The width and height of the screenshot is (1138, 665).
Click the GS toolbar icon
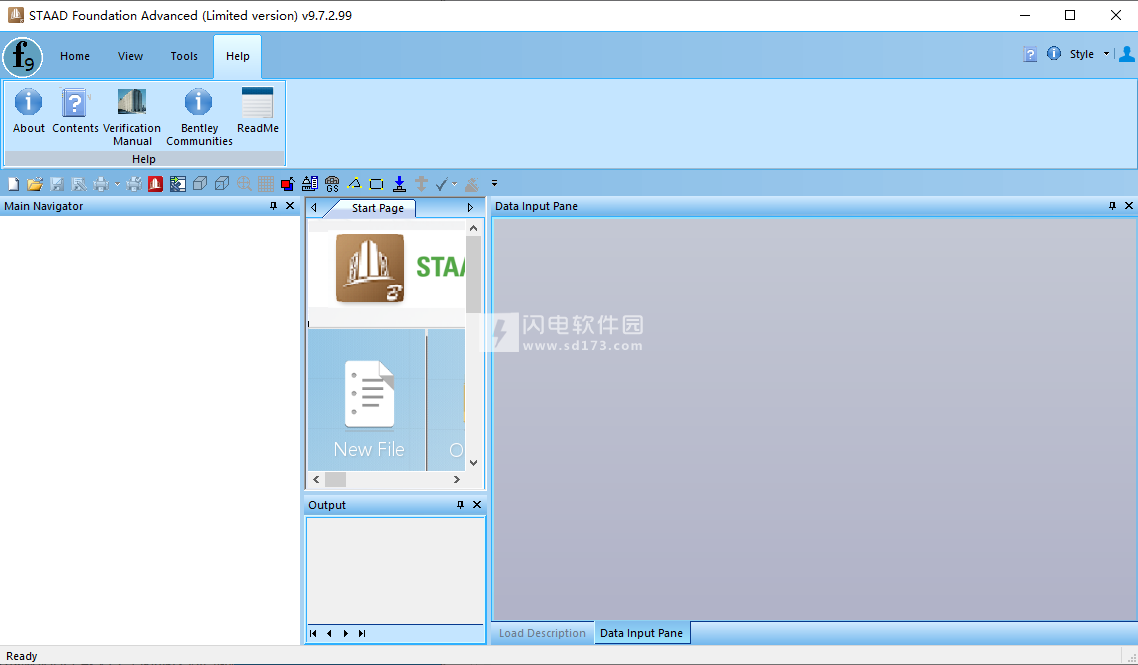tap(332, 184)
